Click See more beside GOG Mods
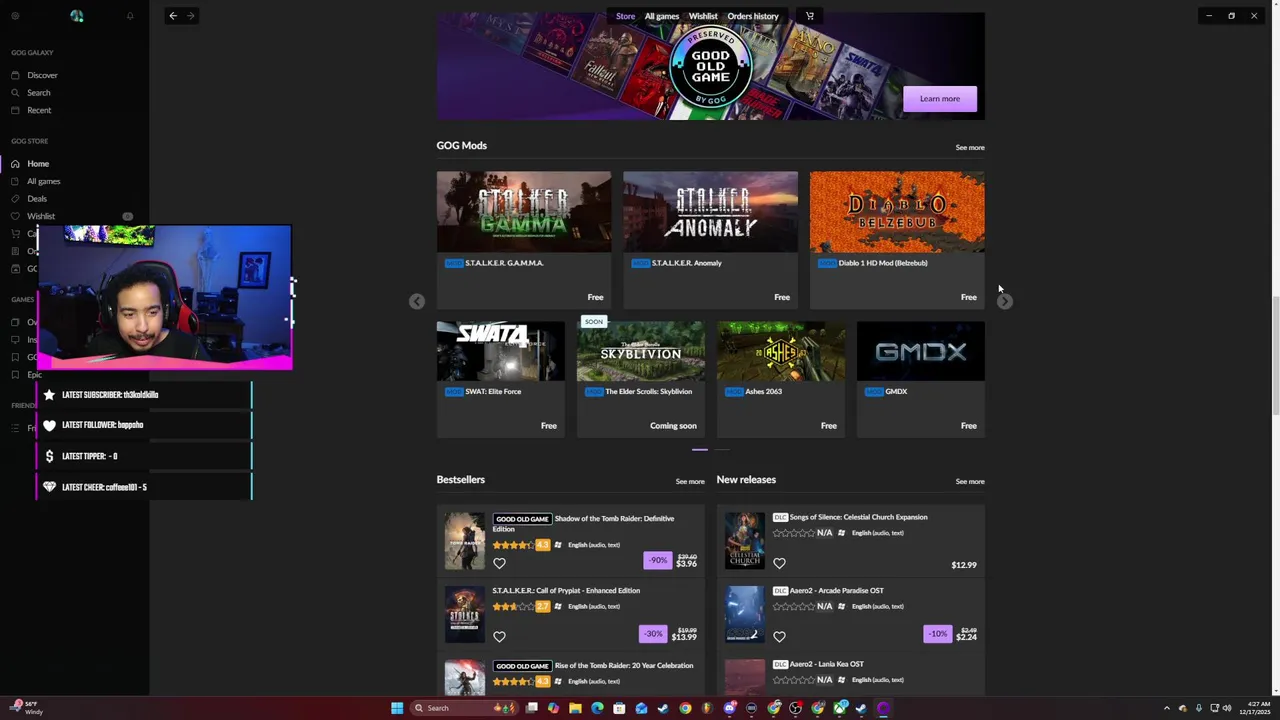Viewport: 1280px width, 720px height. (970, 148)
